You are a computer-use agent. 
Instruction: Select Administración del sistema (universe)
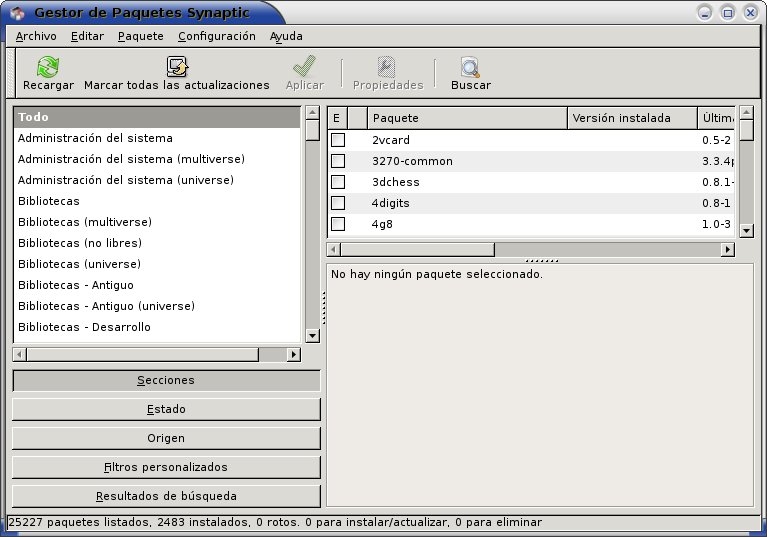click(x=157, y=180)
